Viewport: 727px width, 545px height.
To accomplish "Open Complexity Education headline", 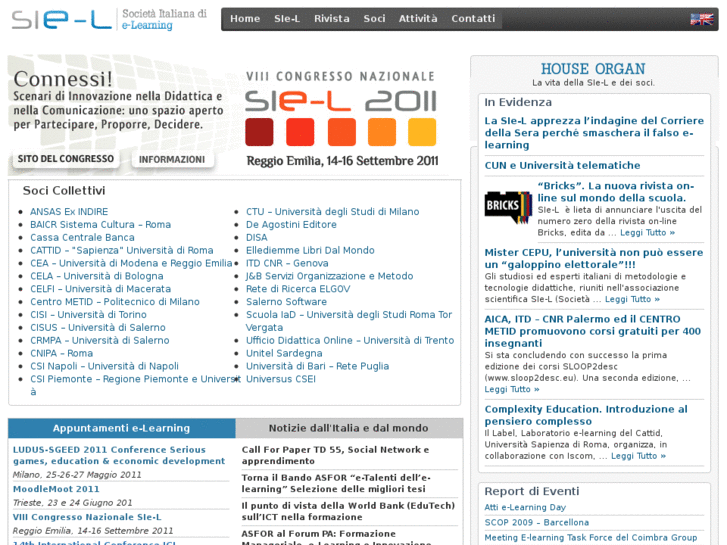I will (586, 415).
